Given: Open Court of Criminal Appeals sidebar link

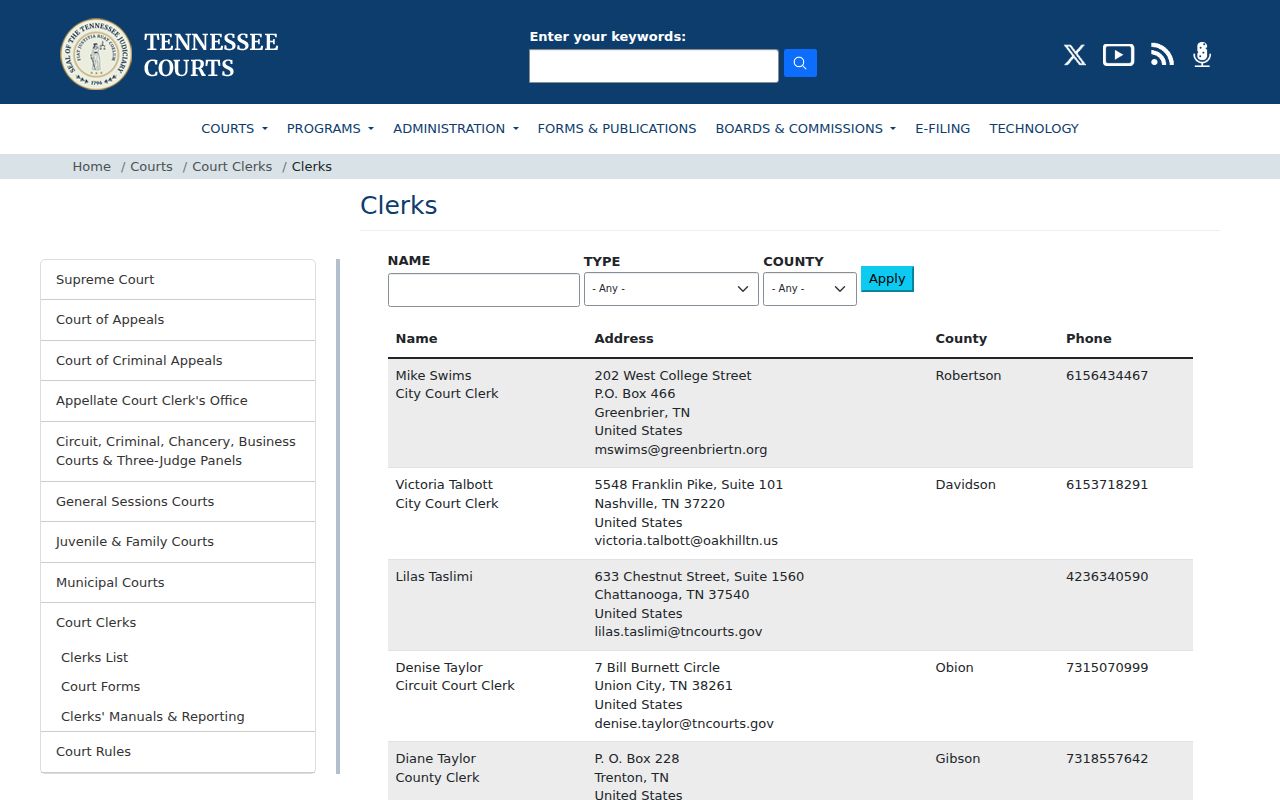Looking at the screenshot, I should coord(178,361).
